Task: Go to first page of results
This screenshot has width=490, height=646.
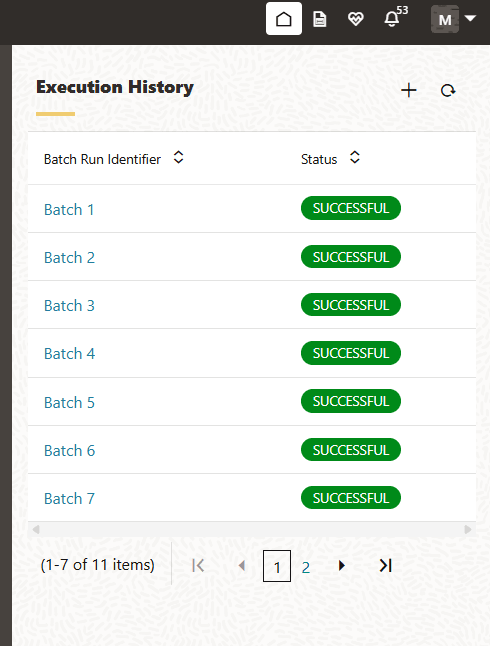Action: [x=198, y=566]
